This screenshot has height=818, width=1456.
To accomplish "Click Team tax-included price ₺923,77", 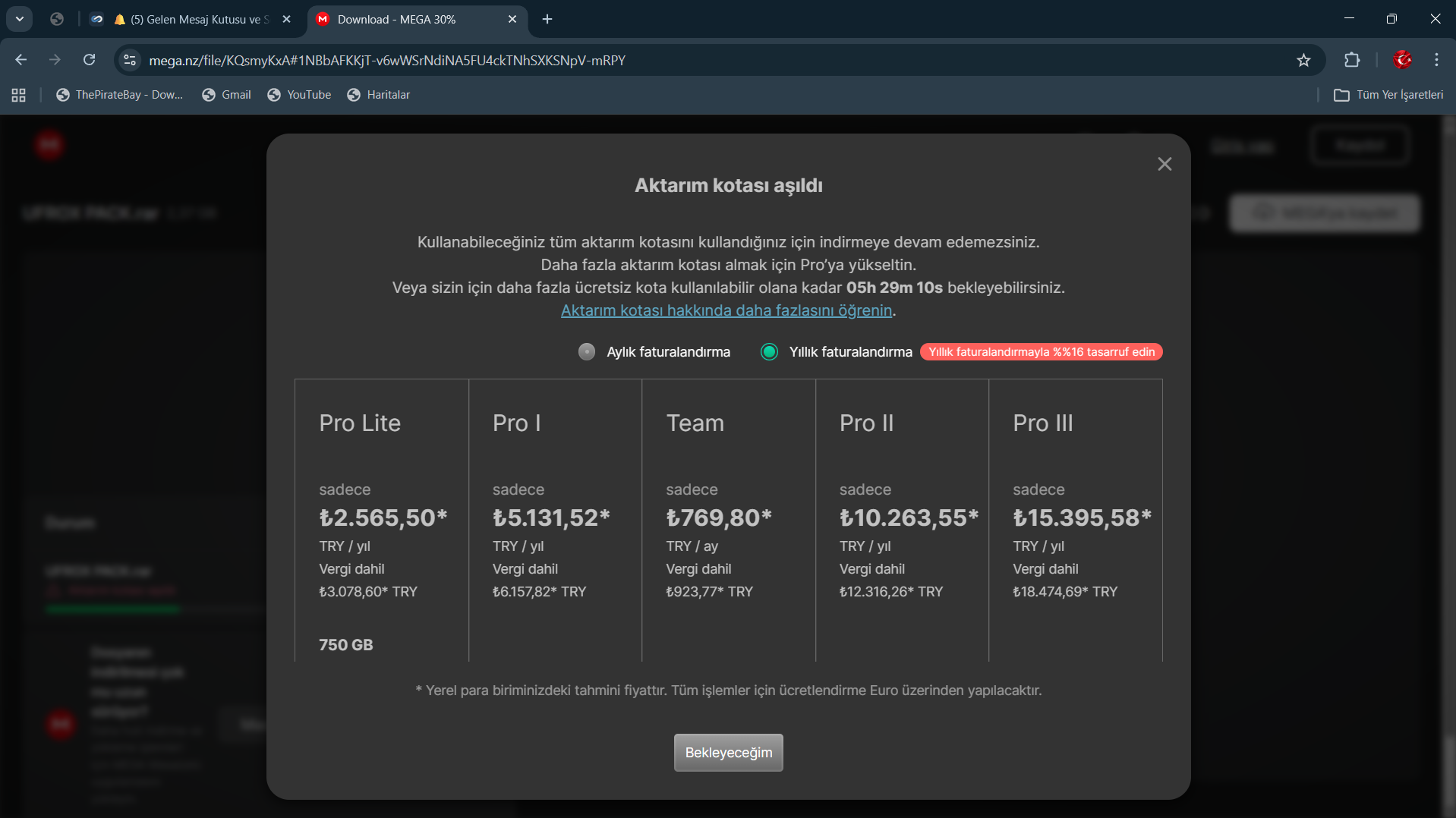I will pos(709,592).
